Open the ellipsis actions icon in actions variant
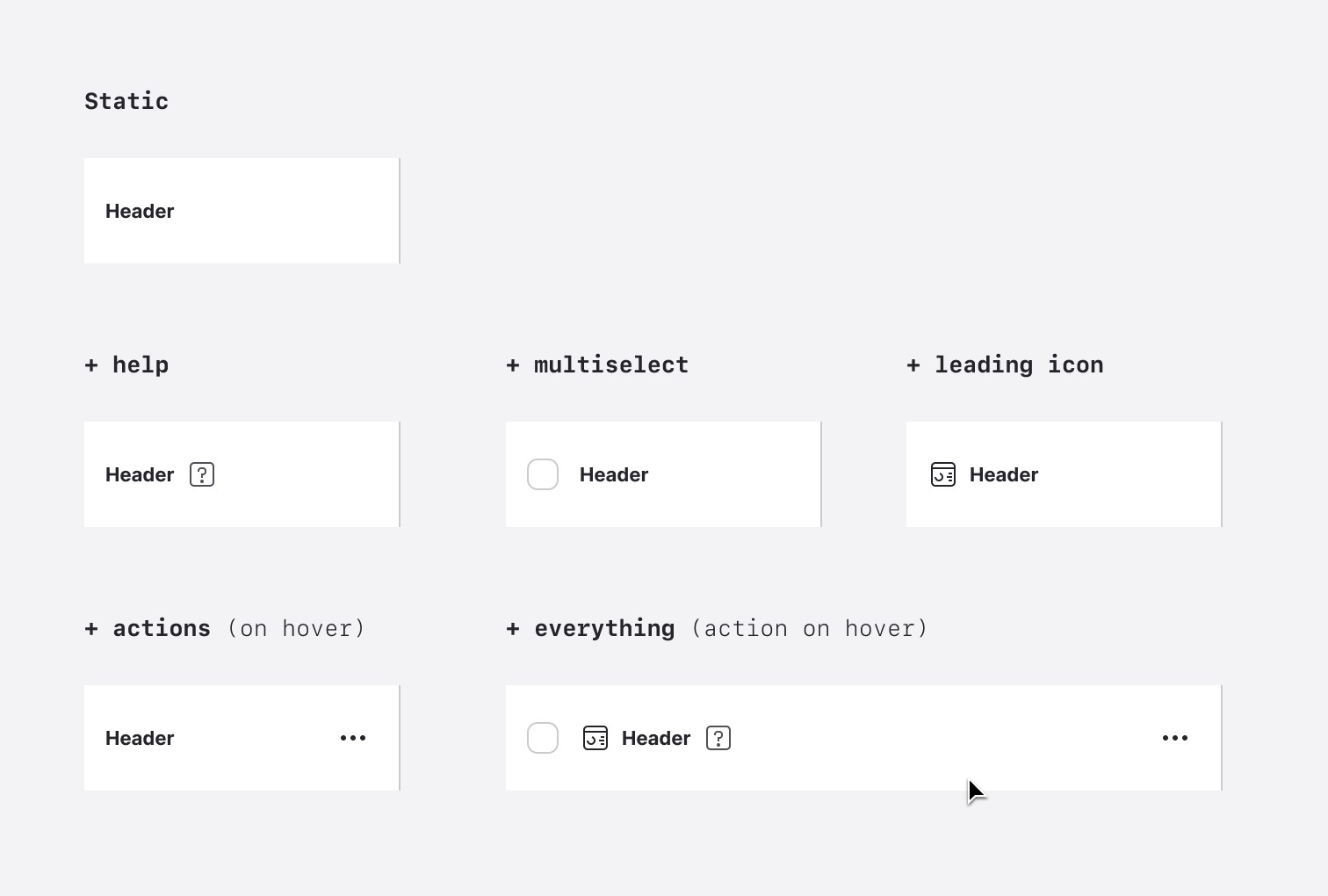The width and height of the screenshot is (1328, 896). pos(353,738)
